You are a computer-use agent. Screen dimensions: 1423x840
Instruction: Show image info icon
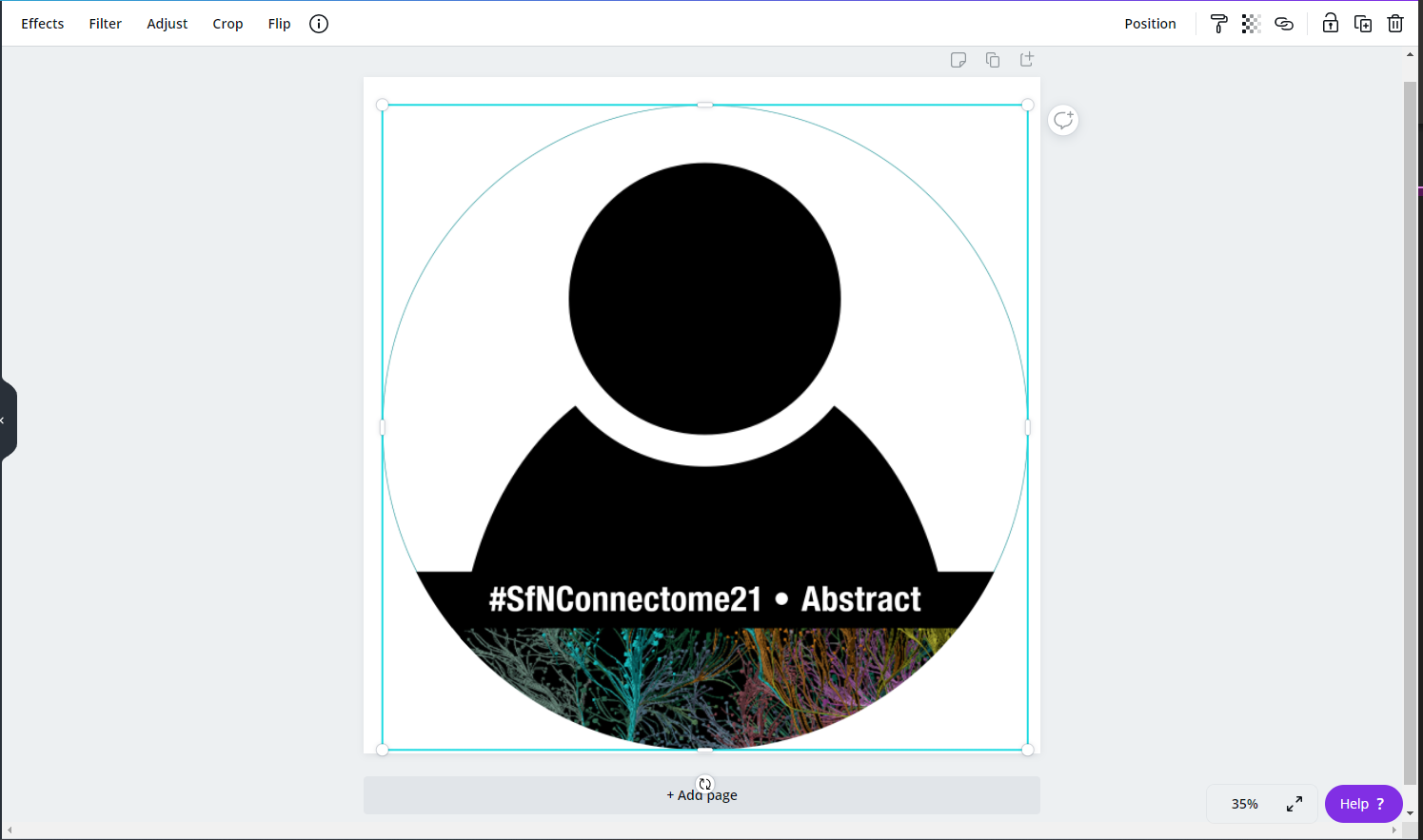tap(319, 24)
